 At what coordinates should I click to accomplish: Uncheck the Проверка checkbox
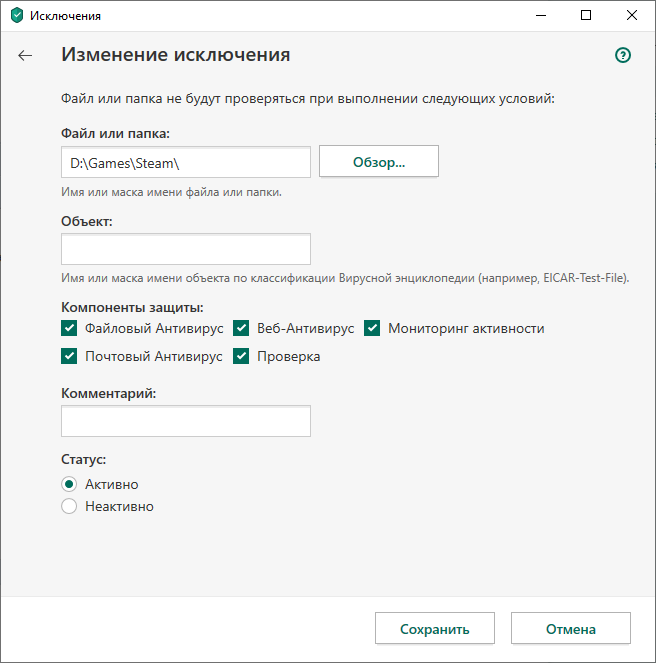coord(241,356)
